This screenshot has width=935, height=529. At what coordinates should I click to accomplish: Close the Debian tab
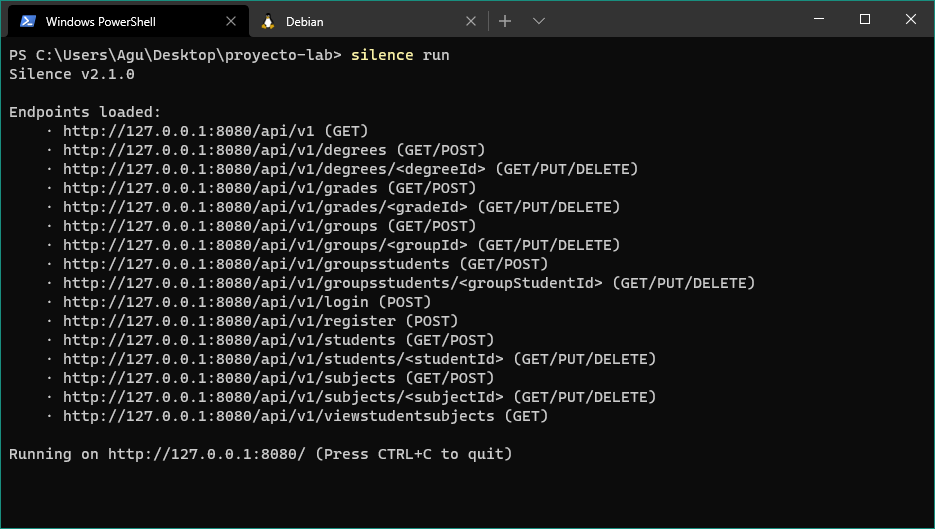tap(470, 21)
